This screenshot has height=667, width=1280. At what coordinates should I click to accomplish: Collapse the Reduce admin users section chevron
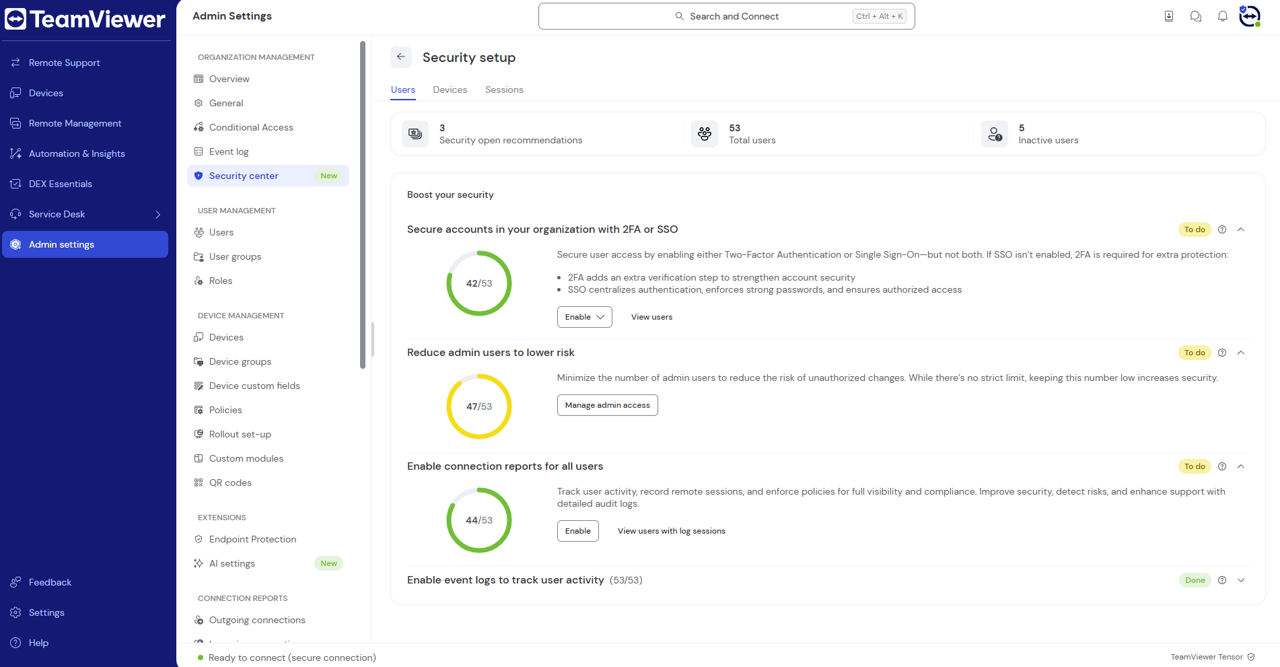[x=1241, y=353]
